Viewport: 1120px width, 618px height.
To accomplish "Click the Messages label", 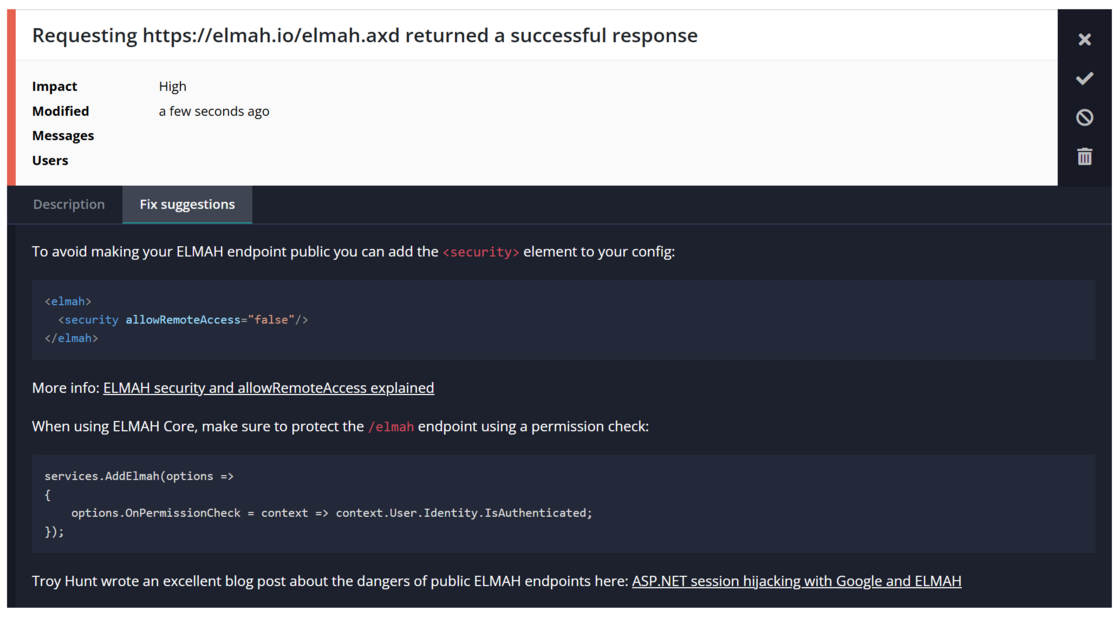I will [x=63, y=136].
